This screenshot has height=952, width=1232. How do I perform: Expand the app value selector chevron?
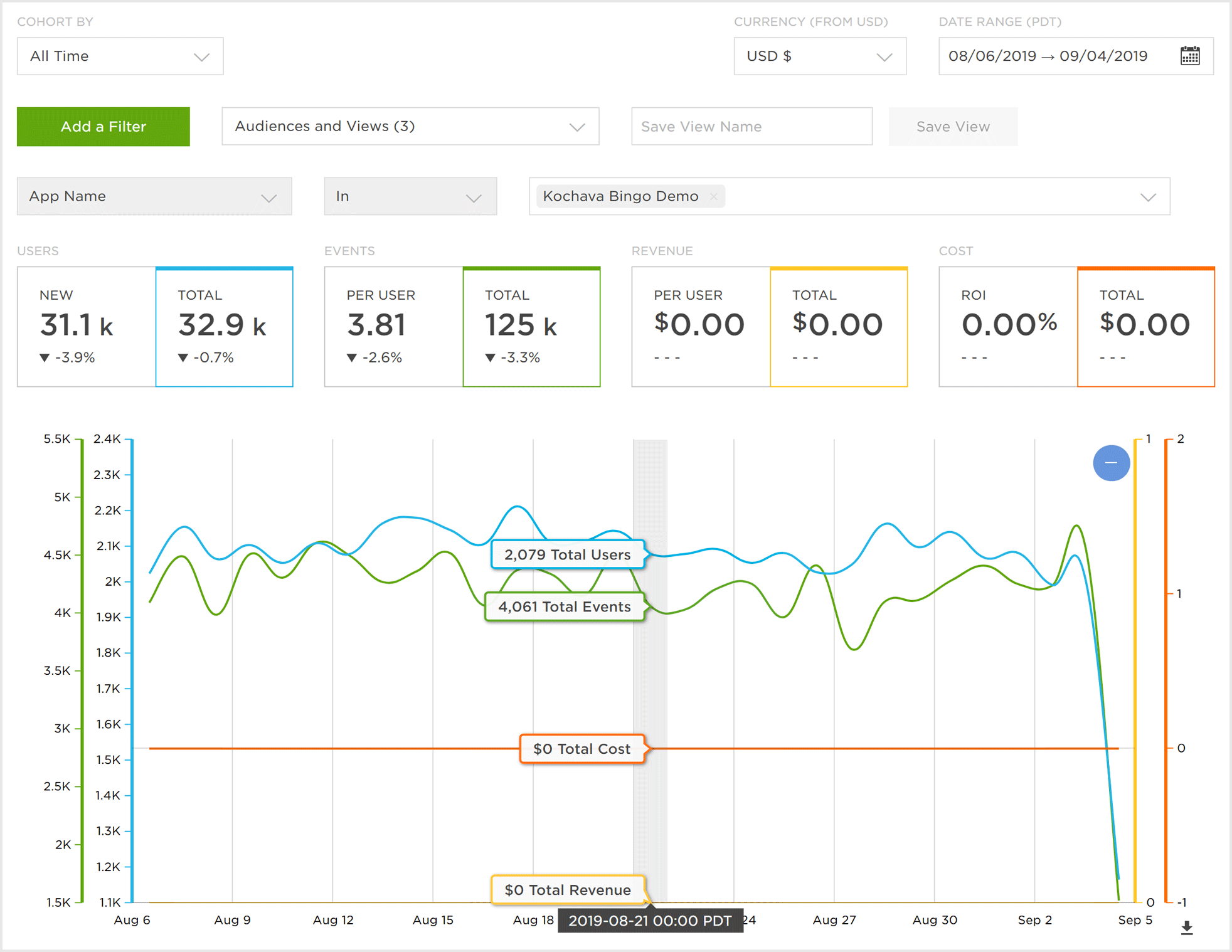1147,197
